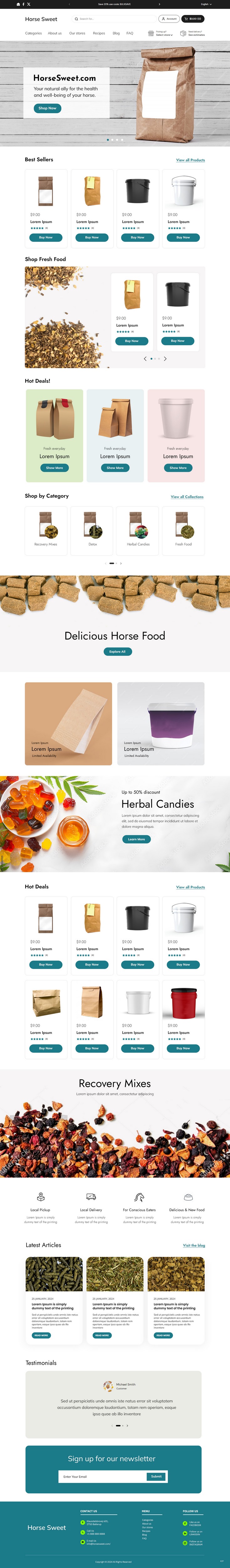Open the X (Twitter) icon in top bar
Screen dimensions: 230x1568
28,4
